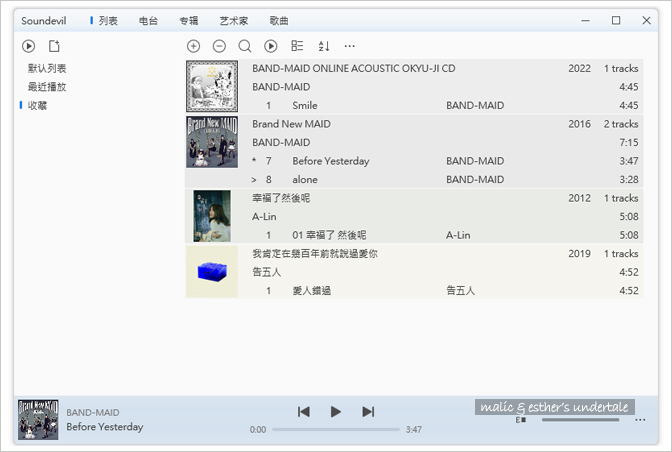Switch to the 歌曲 tab

(x=279, y=21)
